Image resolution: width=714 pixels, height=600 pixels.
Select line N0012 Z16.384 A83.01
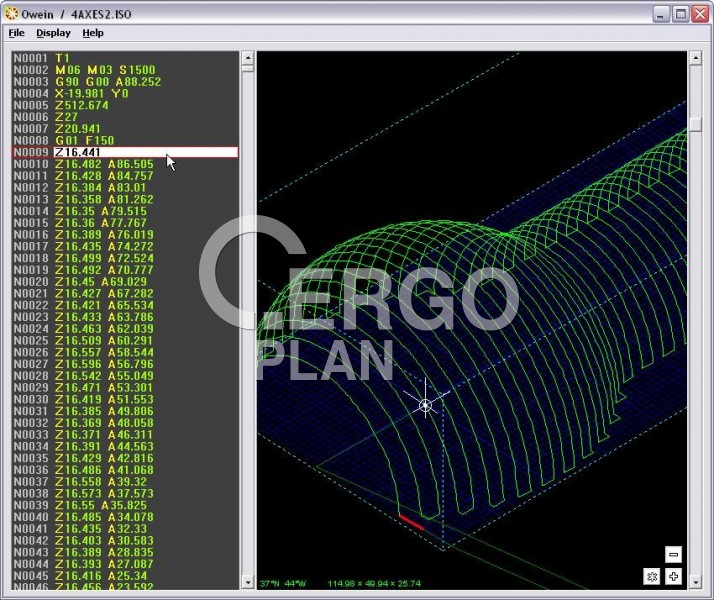click(x=125, y=188)
